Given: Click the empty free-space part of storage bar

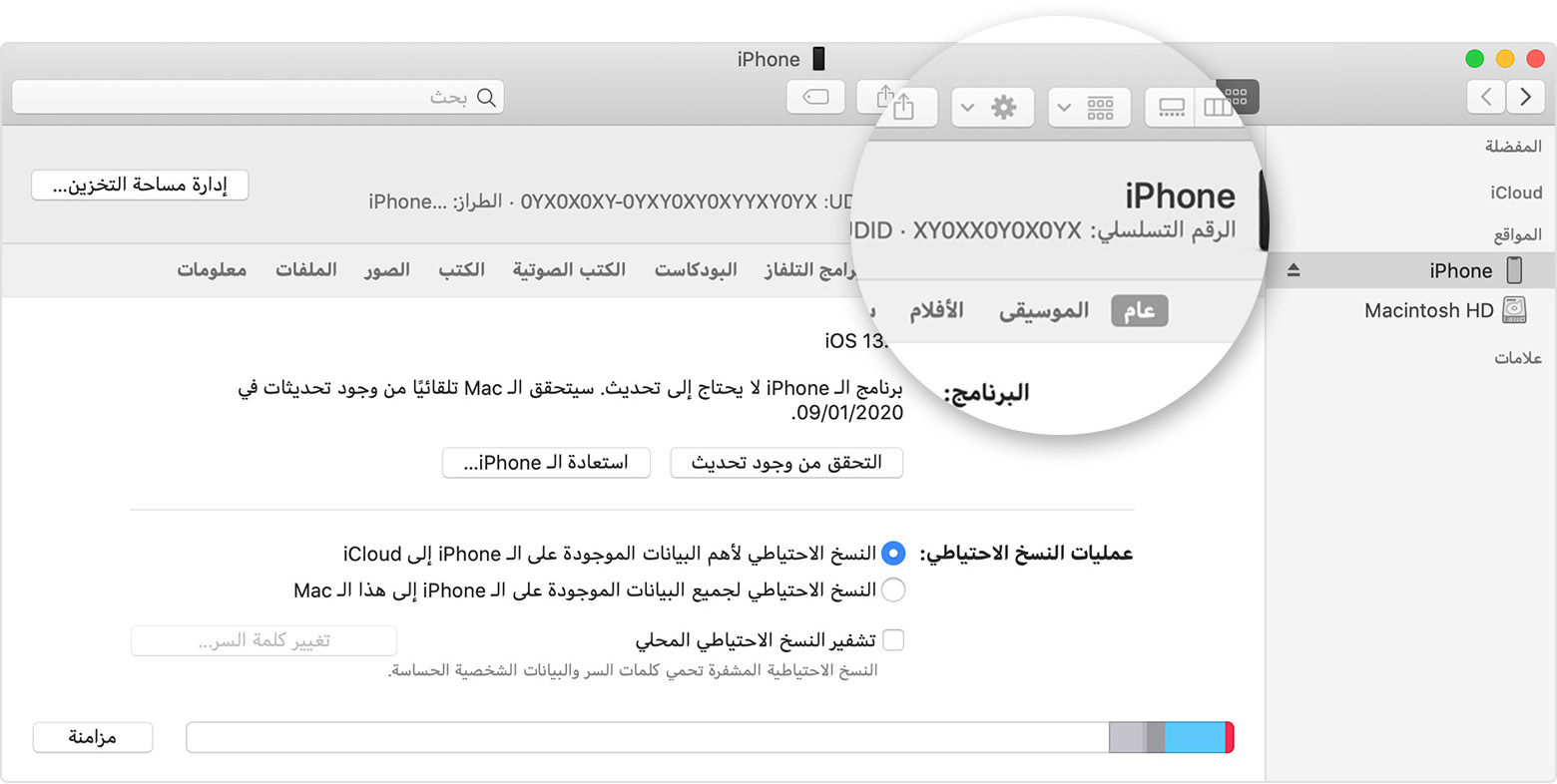Looking at the screenshot, I should point(648,738).
